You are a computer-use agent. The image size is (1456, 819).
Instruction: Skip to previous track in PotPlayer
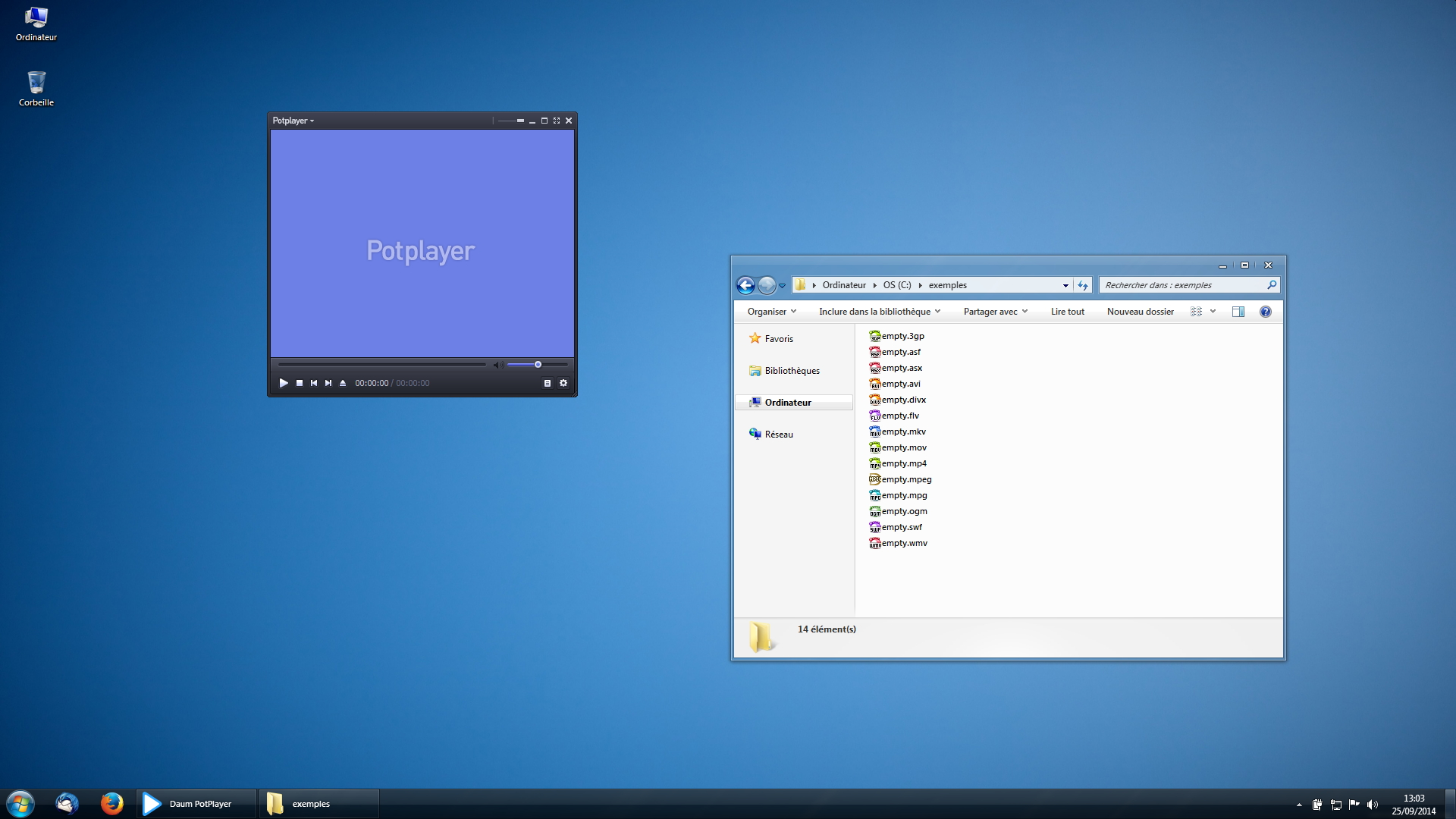click(x=314, y=383)
